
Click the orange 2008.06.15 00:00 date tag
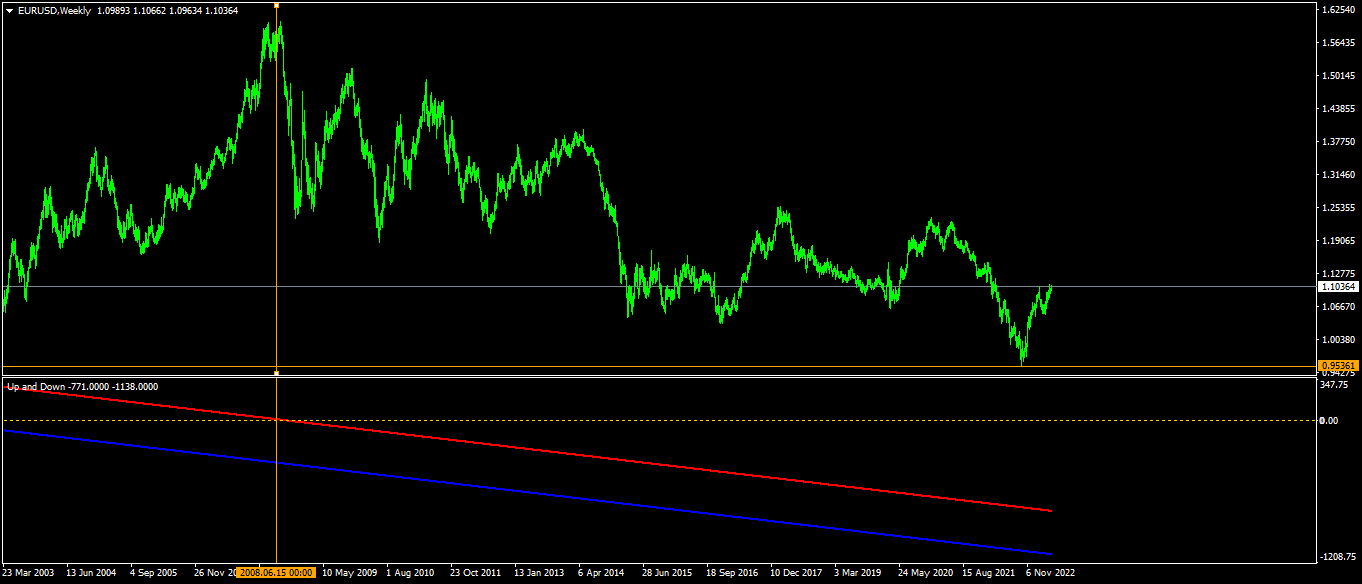pyautogui.click(x=276, y=573)
